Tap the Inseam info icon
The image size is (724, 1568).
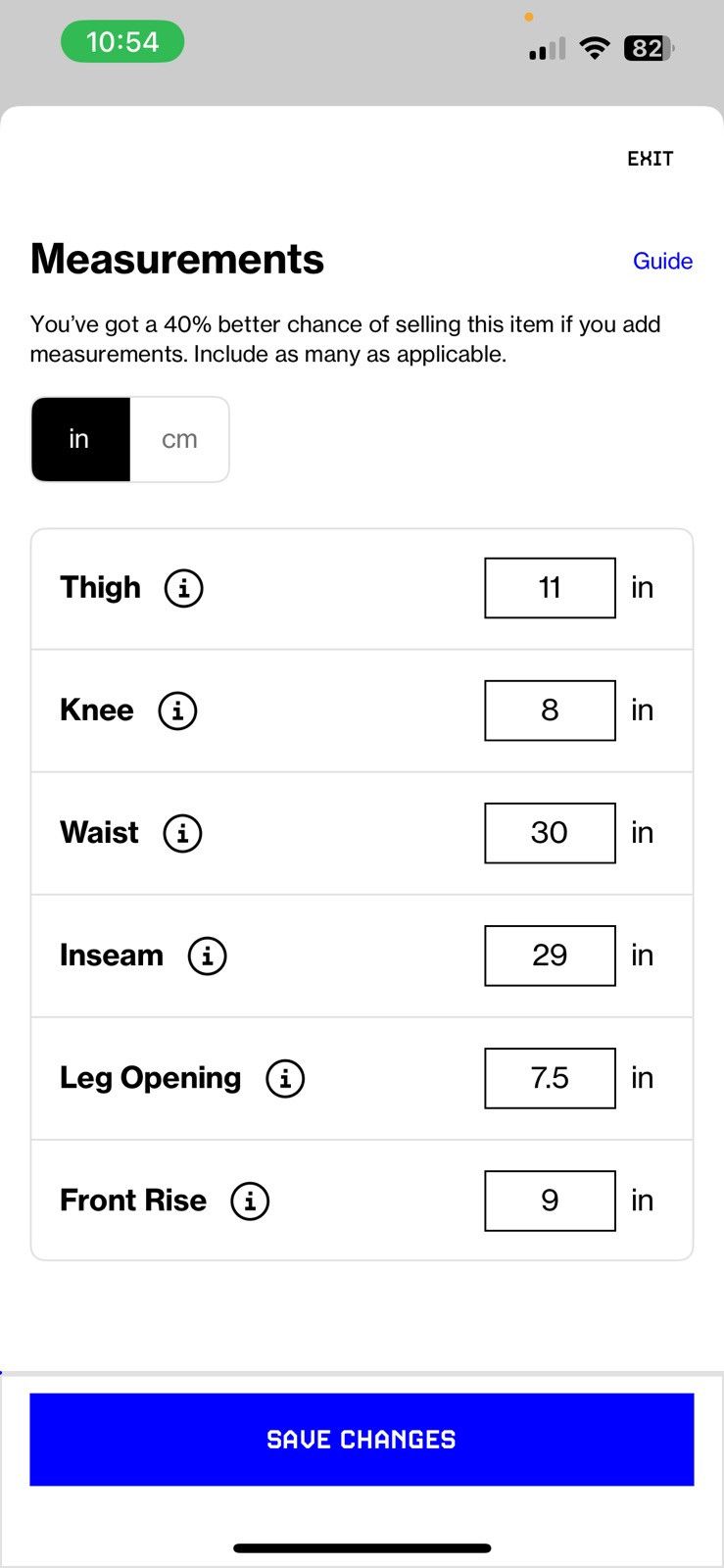(207, 955)
